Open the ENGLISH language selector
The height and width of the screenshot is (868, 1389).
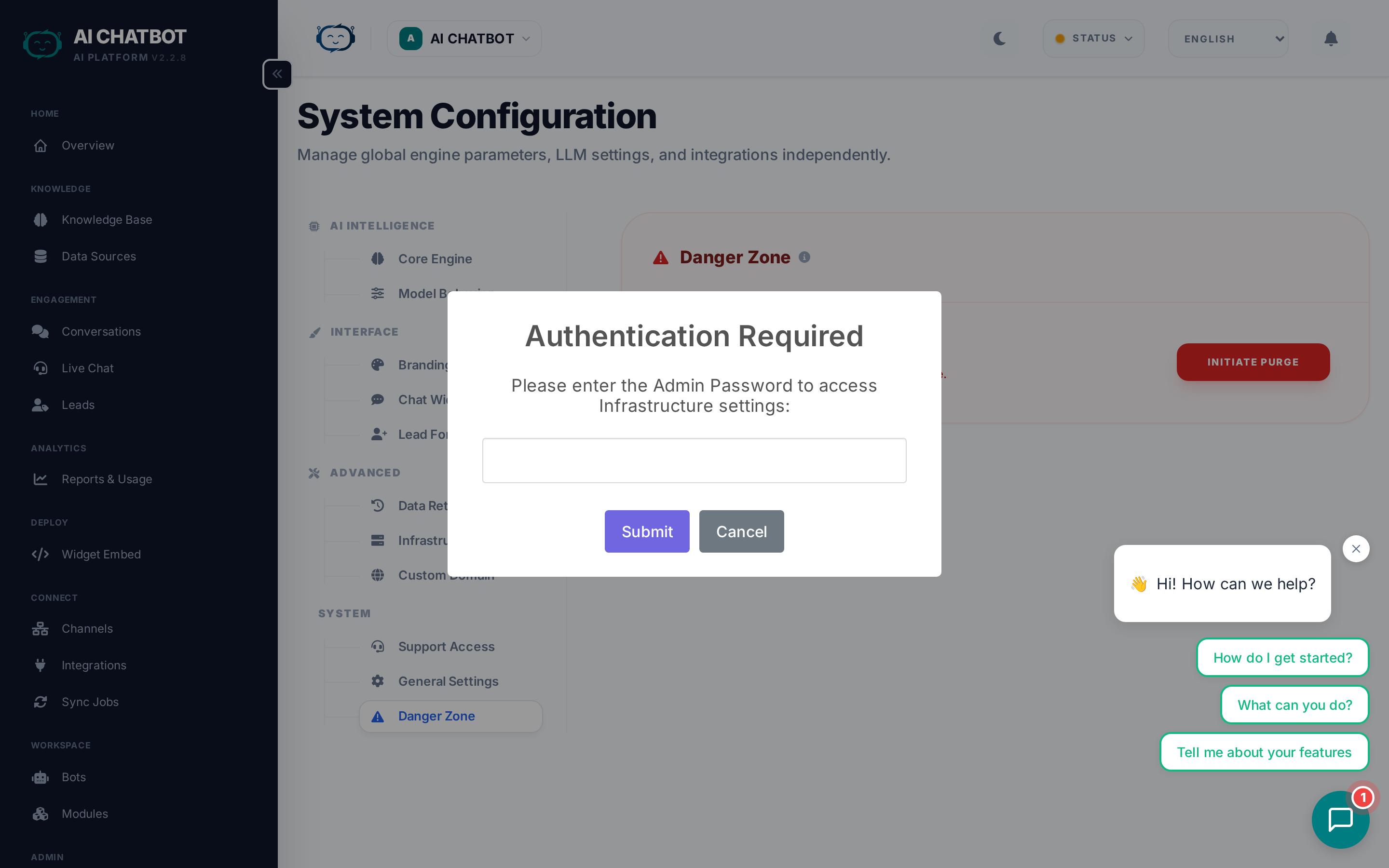(1228, 39)
